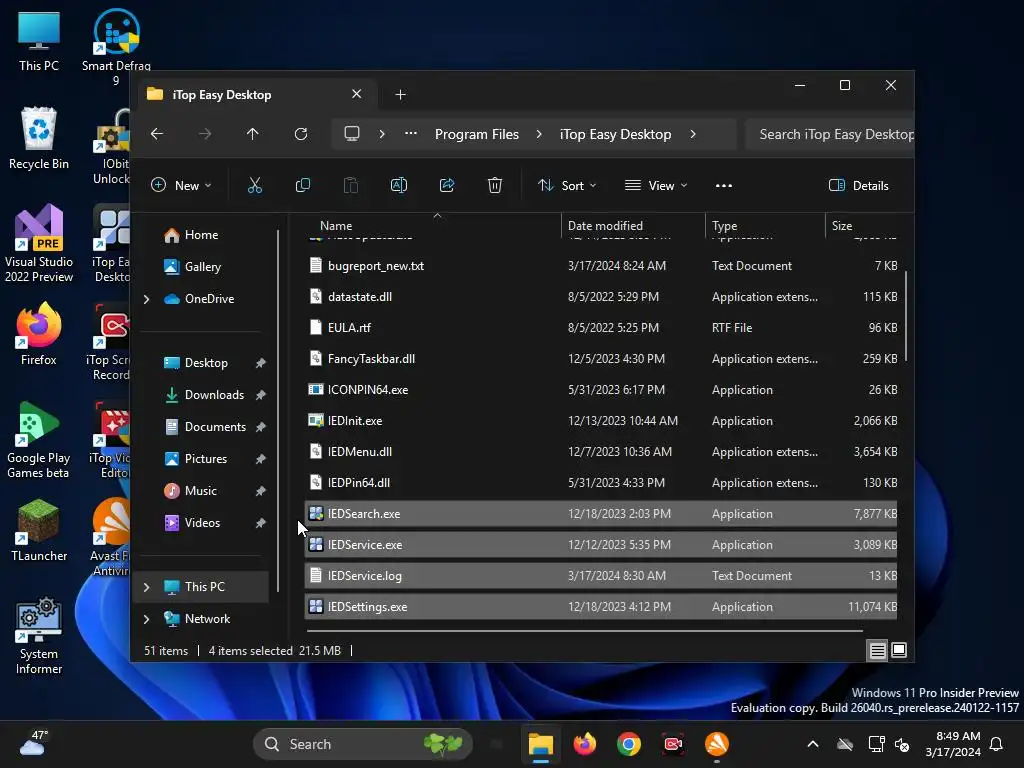Click the Copy icon in toolbar
This screenshot has height=768, width=1024.
point(302,185)
